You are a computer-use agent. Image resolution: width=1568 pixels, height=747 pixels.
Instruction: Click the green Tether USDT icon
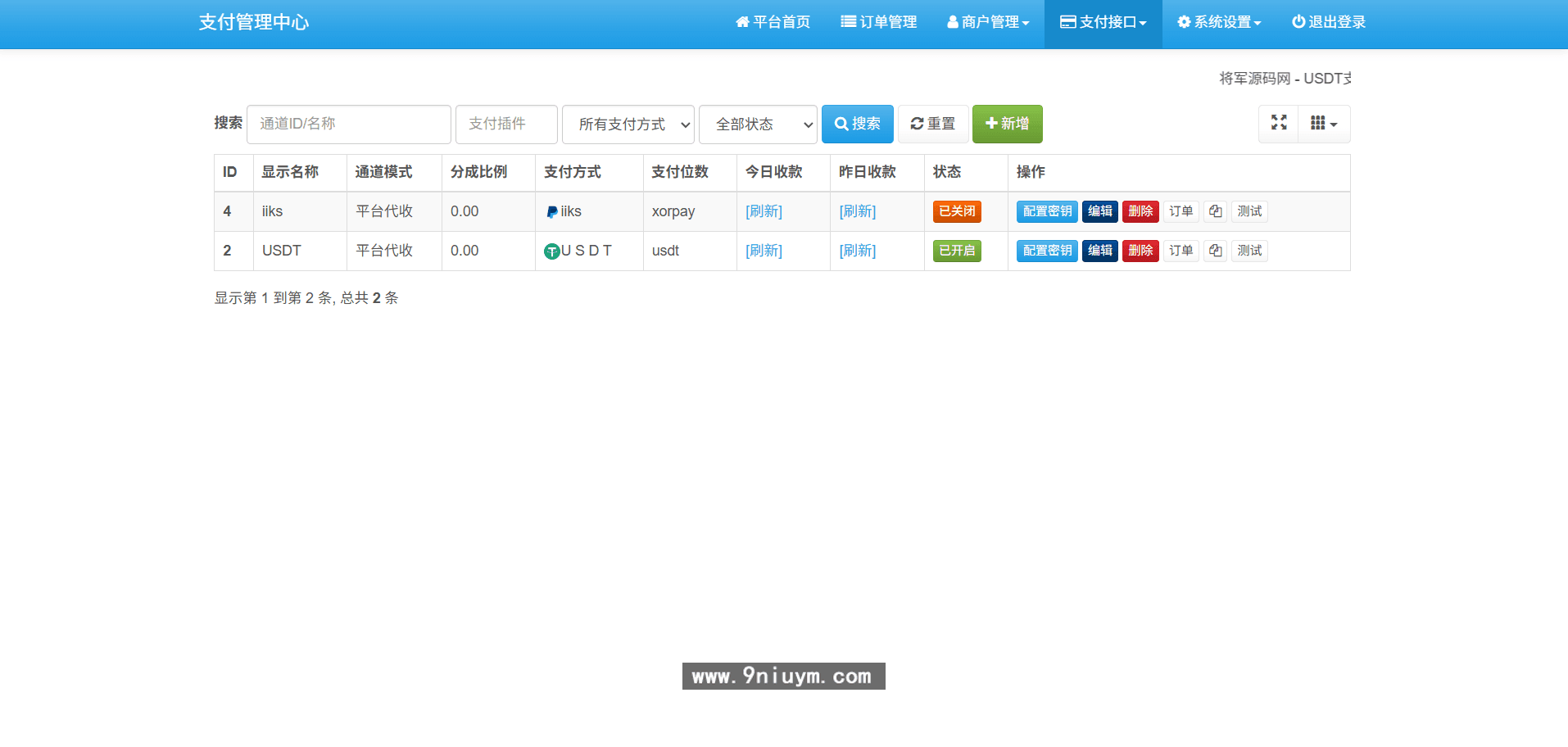point(552,251)
